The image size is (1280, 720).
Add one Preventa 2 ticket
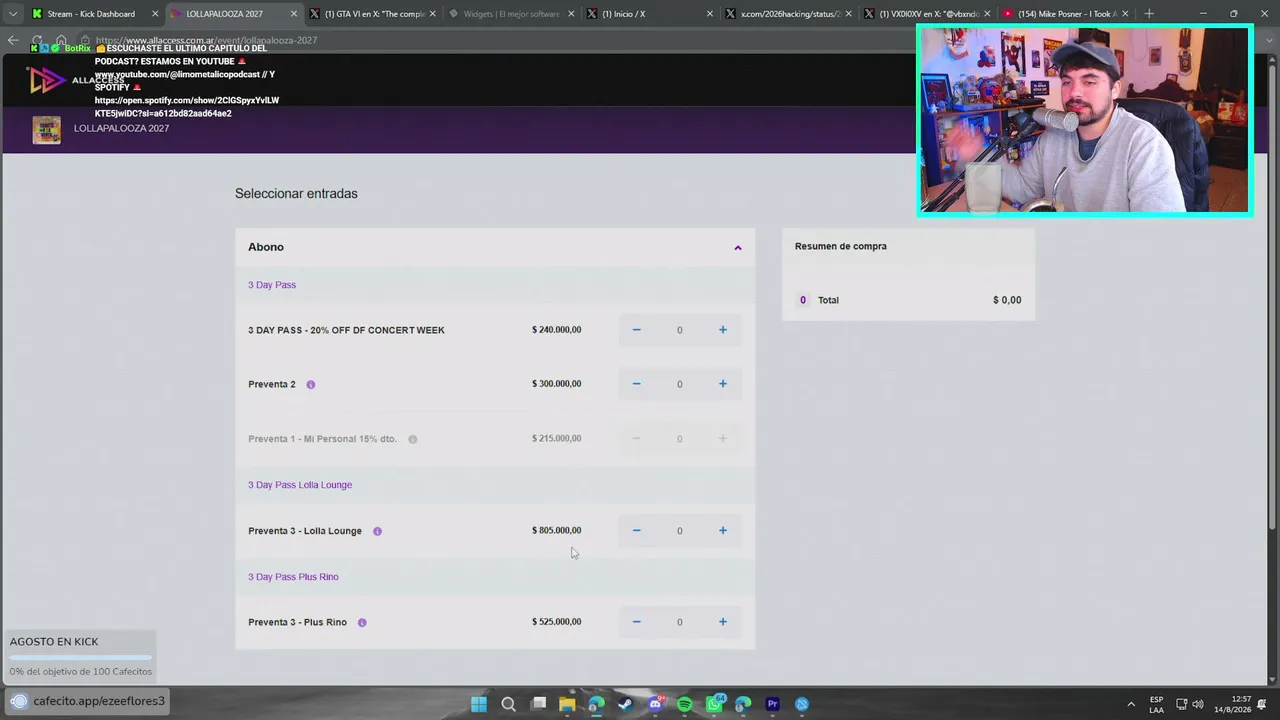[x=722, y=384]
